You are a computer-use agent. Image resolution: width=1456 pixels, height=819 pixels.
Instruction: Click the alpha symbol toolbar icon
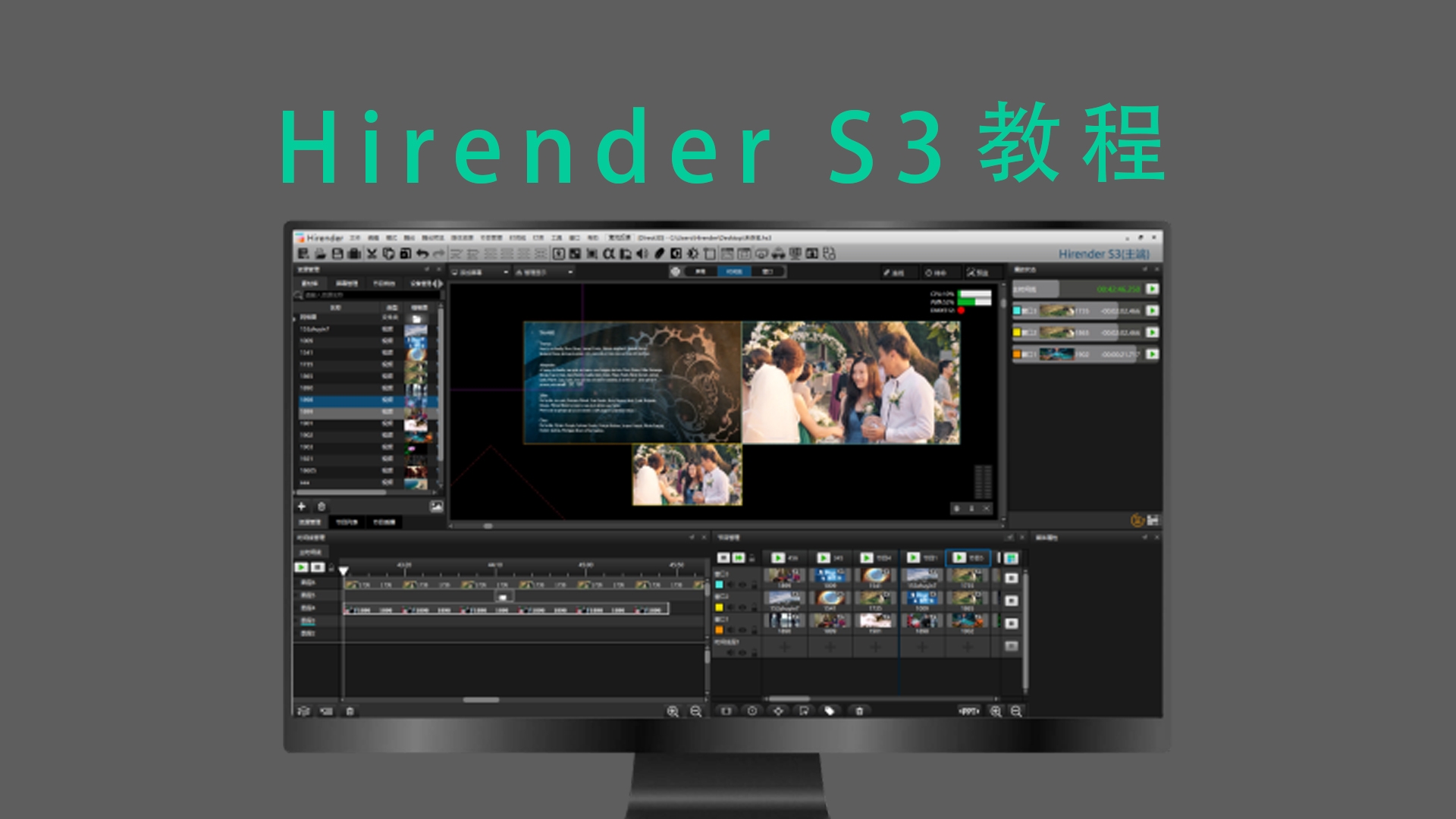click(608, 254)
